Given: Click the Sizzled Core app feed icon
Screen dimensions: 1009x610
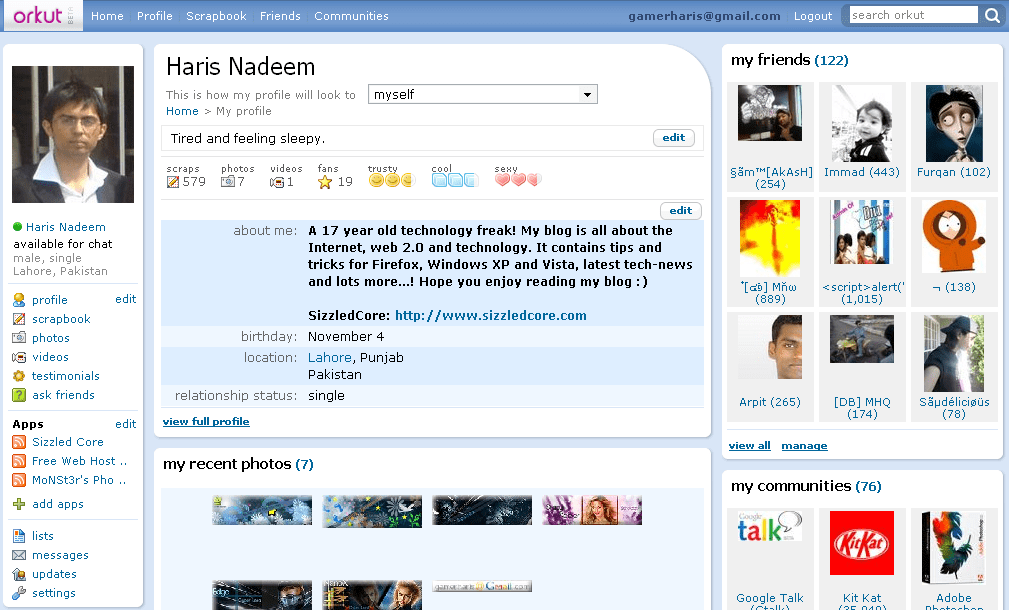Looking at the screenshot, I should click(x=19, y=442).
